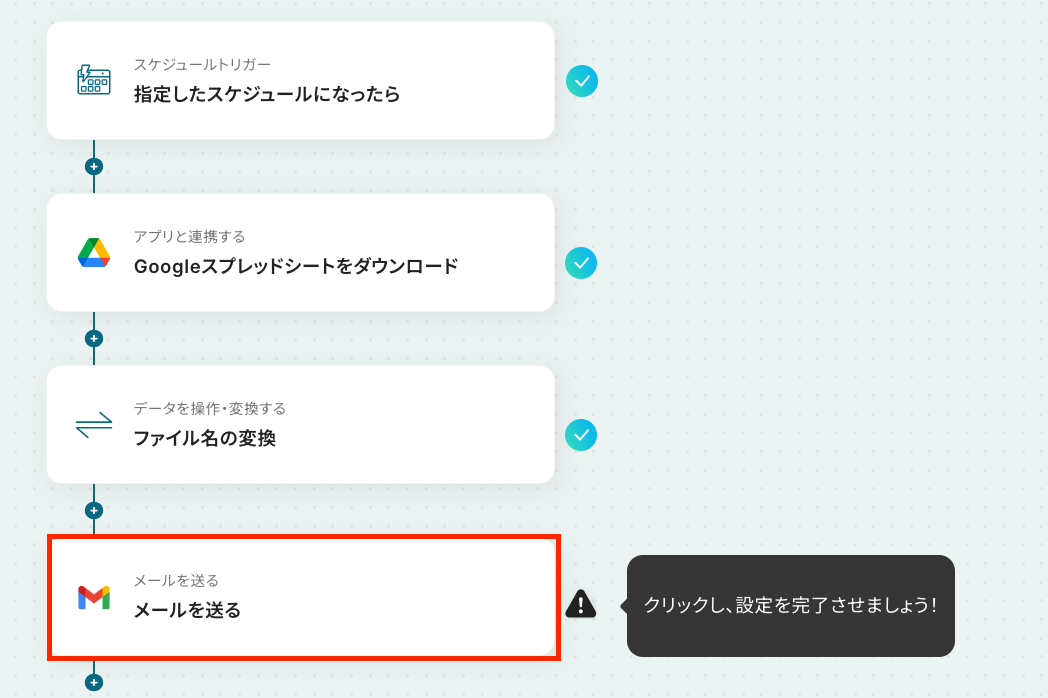Viewport: 1048px width, 698px height.
Task: Add a step below Googleスプレッドシートをダウンロード
Action: click(94, 338)
